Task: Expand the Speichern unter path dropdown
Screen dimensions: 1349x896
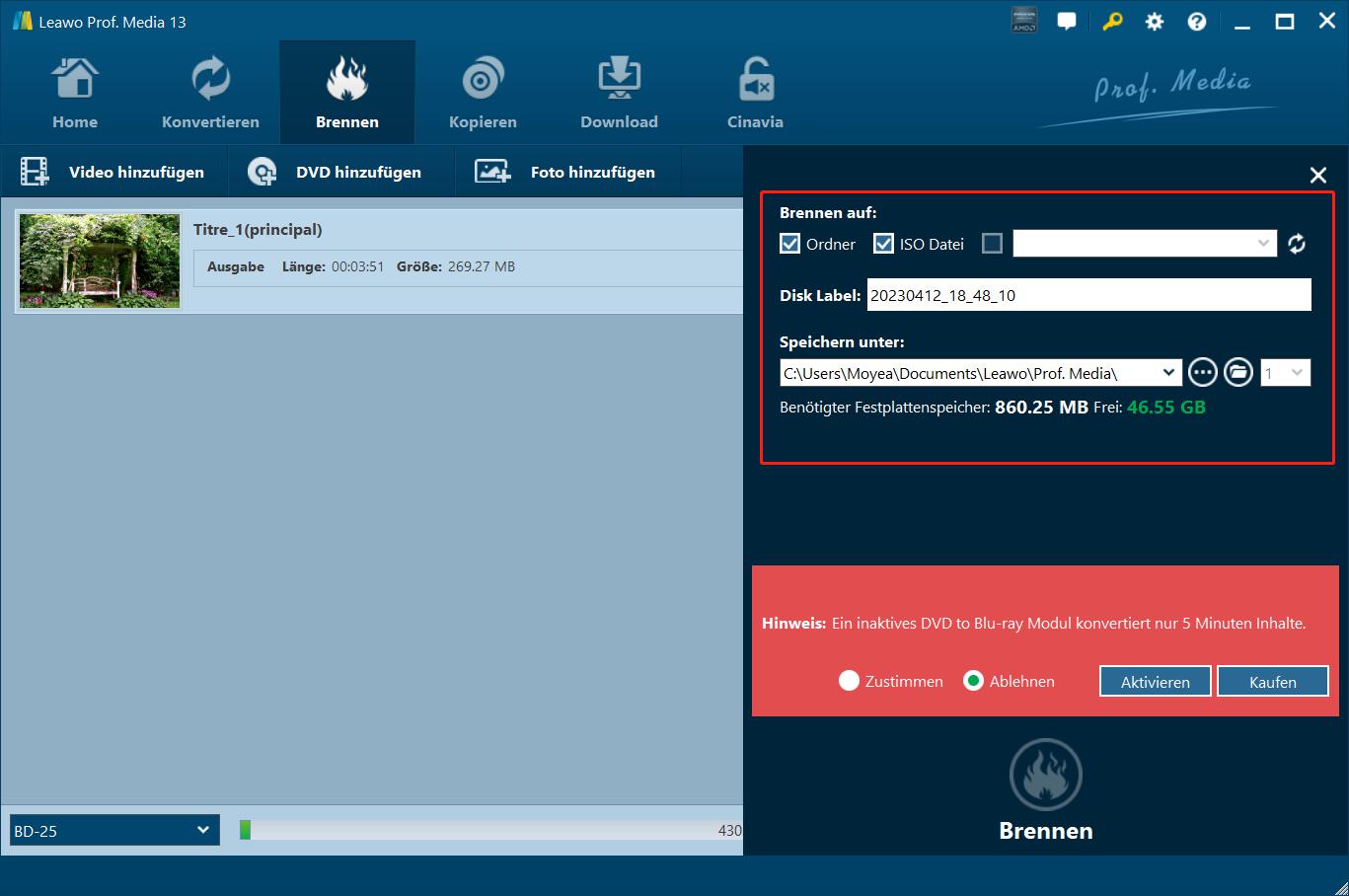Action: [x=1168, y=373]
